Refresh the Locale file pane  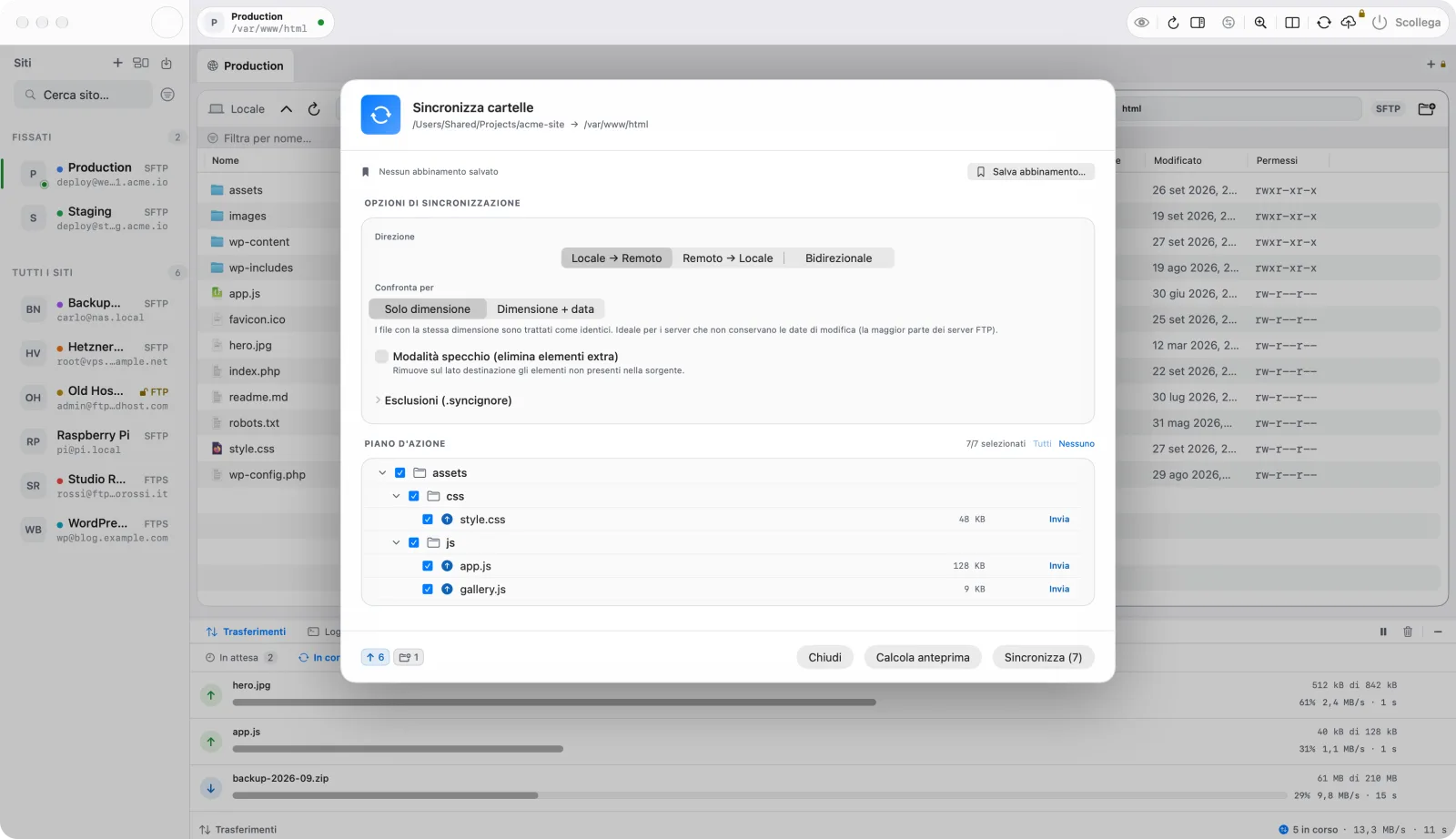tap(314, 109)
